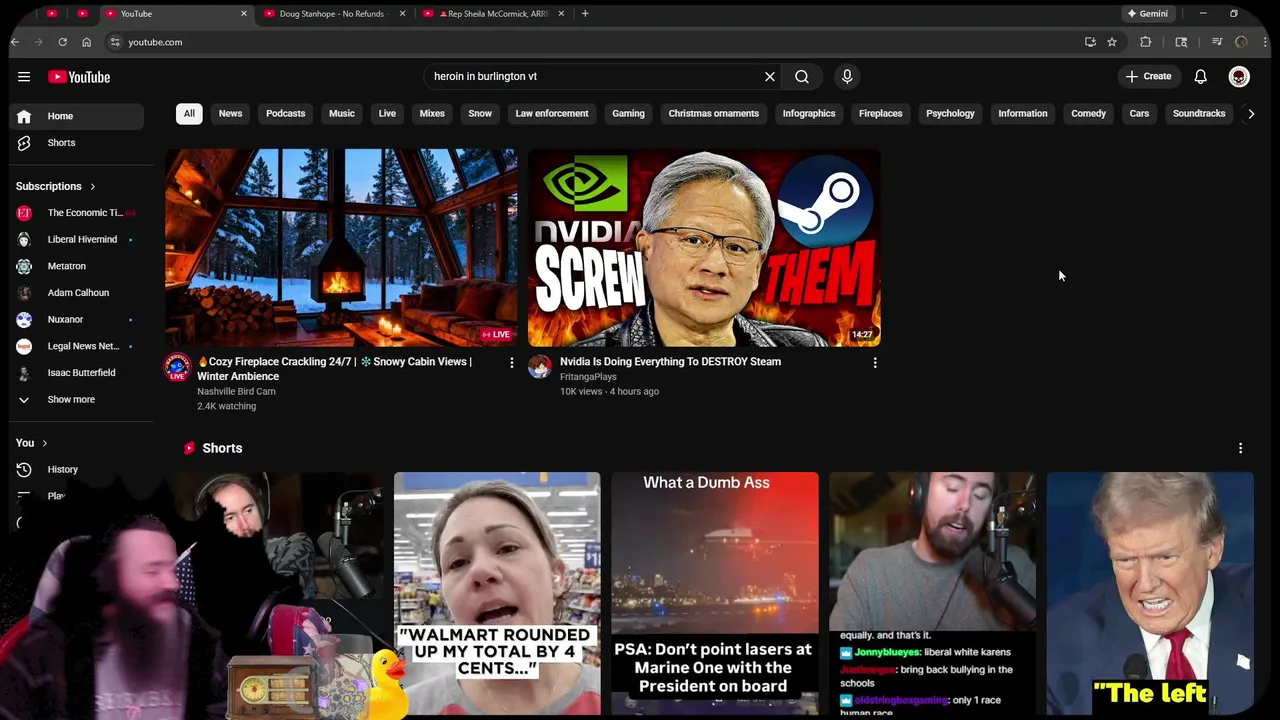1280x720 pixels.
Task: Expand Show more subscriptions
Action: point(72,399)
